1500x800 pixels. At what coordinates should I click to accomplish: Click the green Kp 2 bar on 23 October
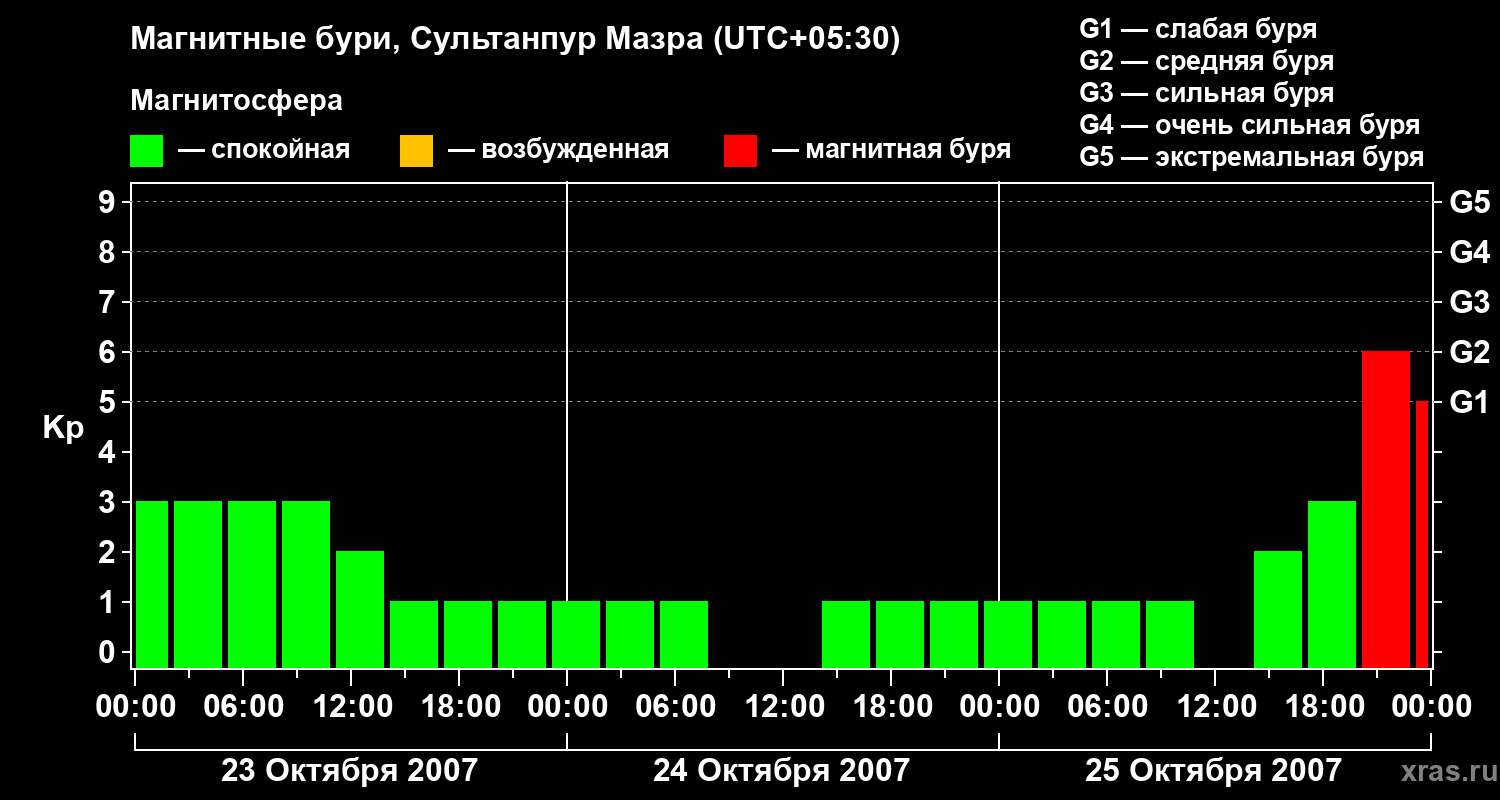pos(360,609)
